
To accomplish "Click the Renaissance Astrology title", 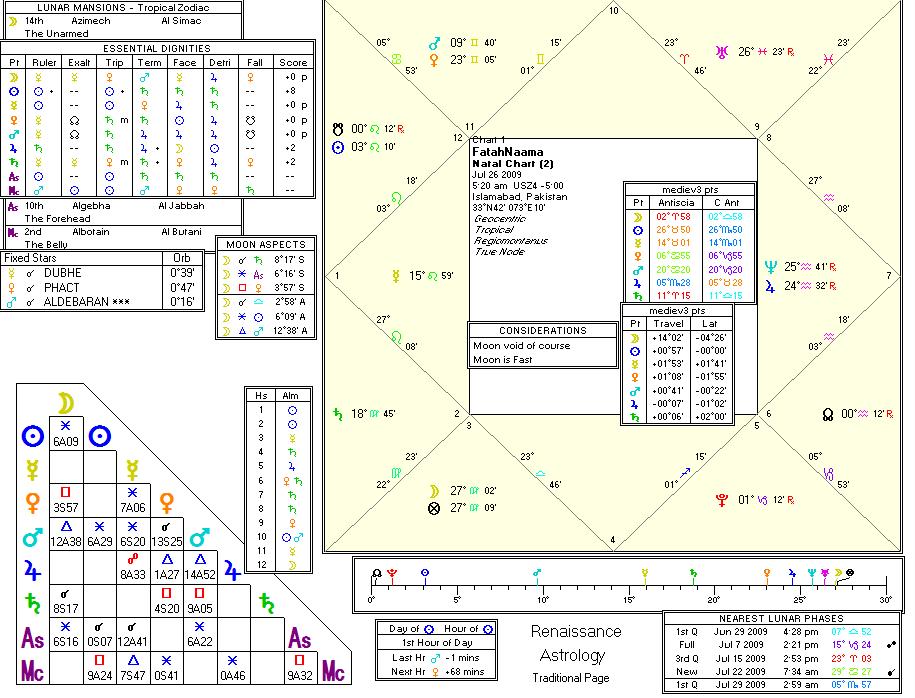I will tap(575, 643).
